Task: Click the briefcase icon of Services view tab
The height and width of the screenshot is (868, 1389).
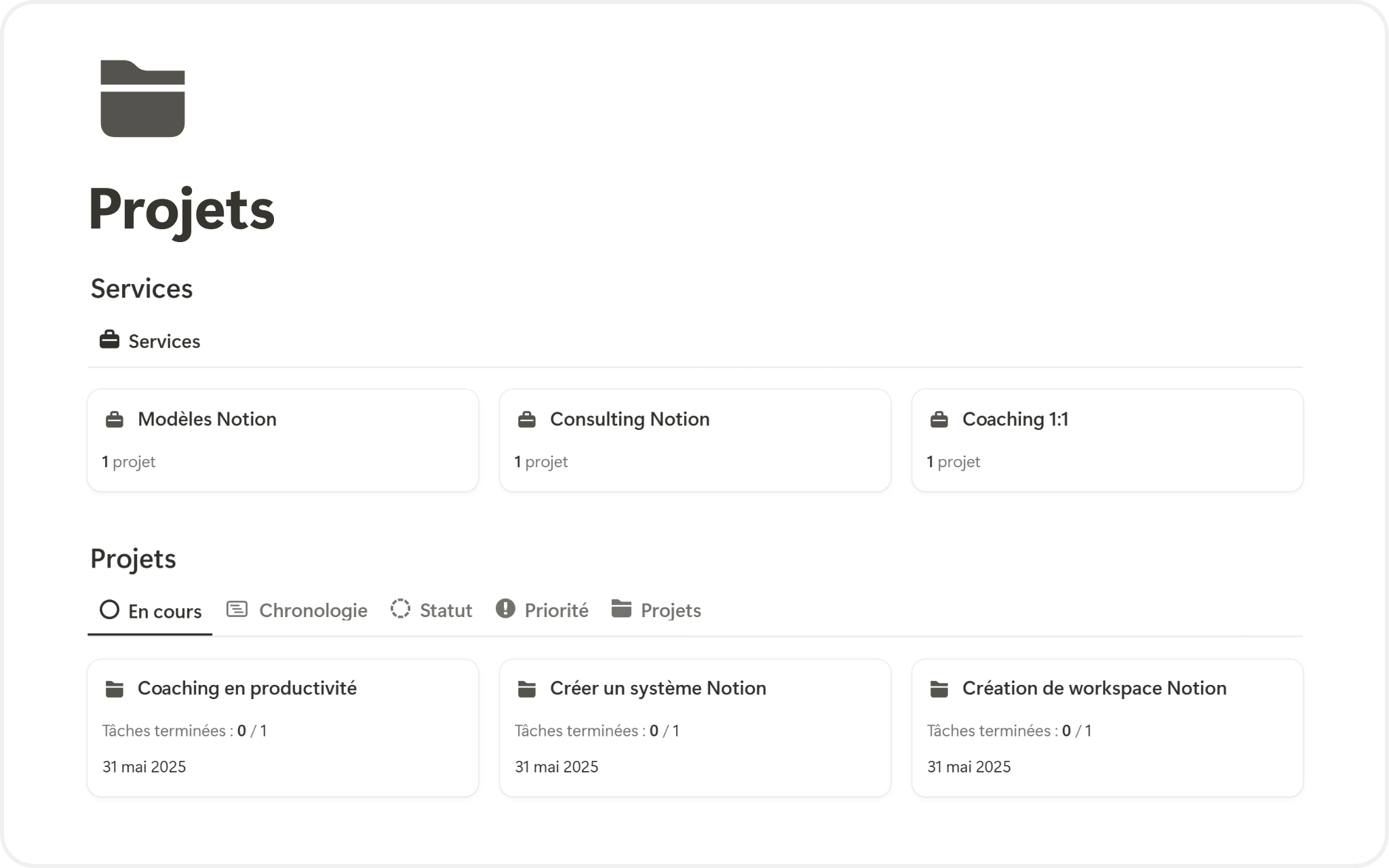Action: click(109, 340)
